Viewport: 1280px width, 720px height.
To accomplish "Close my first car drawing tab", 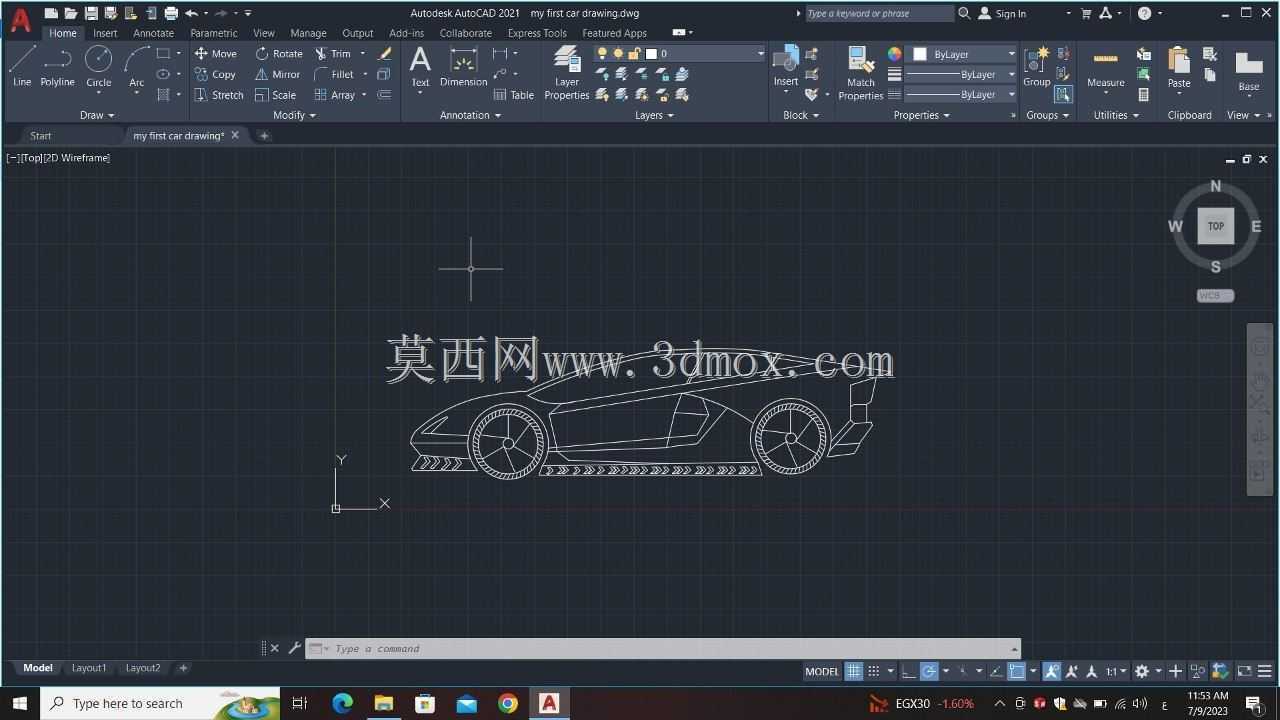I will coord(235,135).
